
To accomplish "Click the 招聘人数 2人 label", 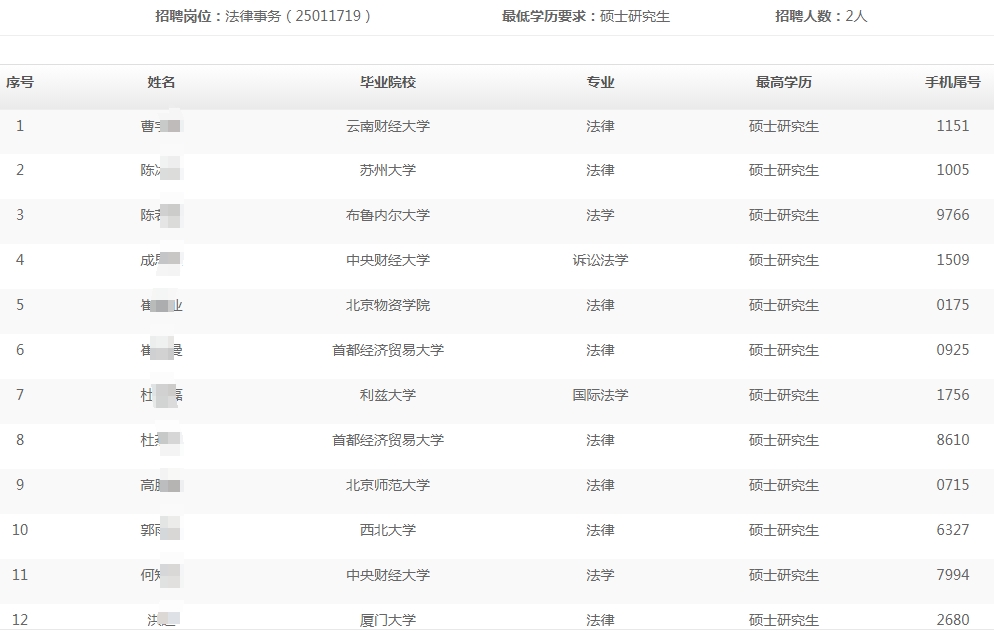I will tap(821, 16).
